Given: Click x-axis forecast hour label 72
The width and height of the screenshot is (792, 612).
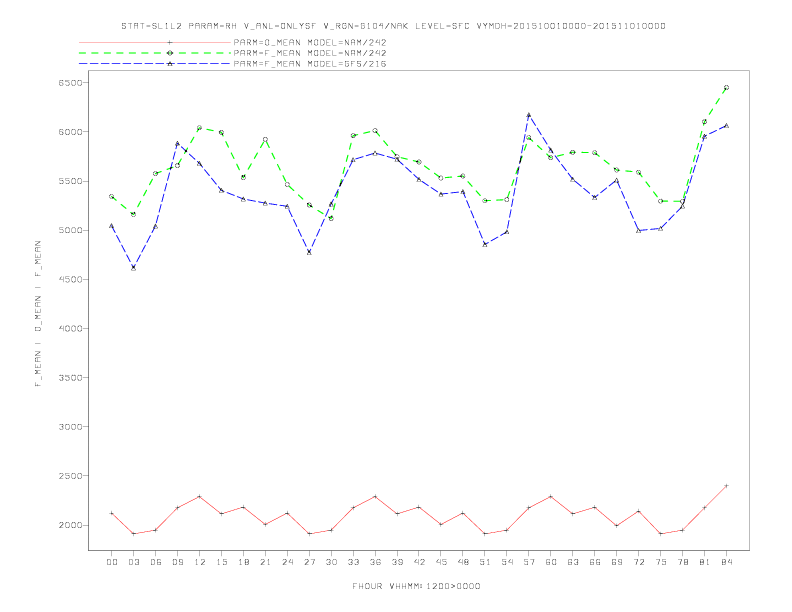Looking at the screenshot, I should 639,562.
